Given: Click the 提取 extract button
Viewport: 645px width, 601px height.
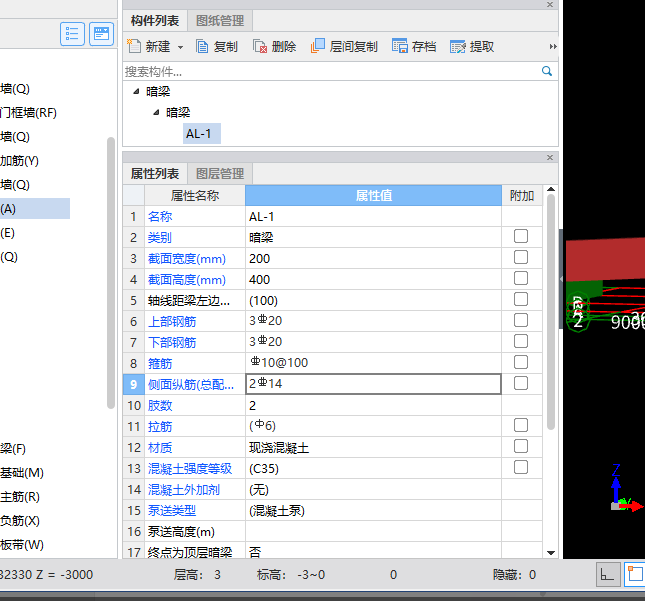Looking at the screenshot, I should [472, 46].
